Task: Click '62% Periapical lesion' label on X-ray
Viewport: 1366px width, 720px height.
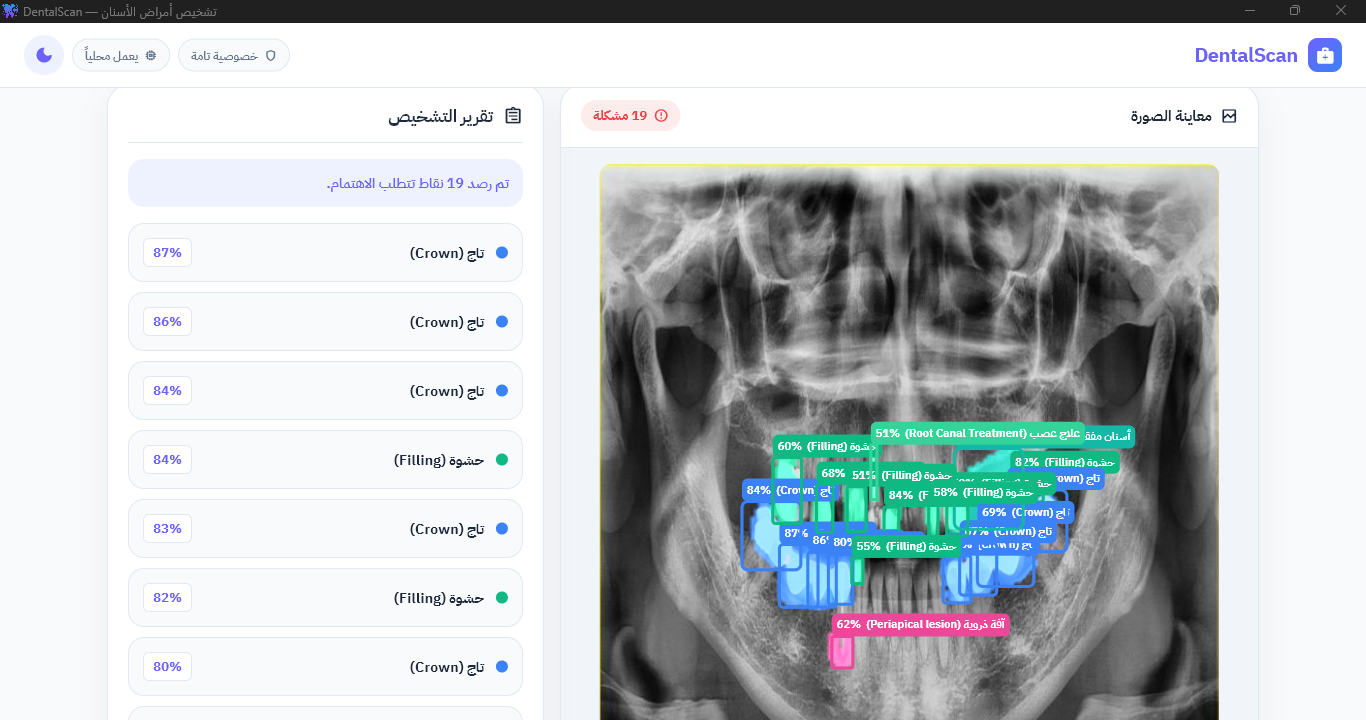Action: click(x=920, y=624)
